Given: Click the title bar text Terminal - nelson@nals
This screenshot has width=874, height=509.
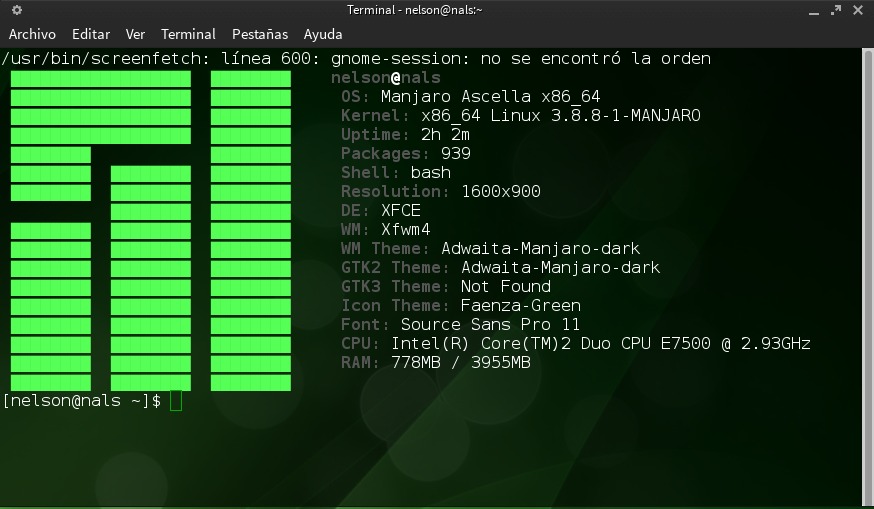Looking at the screenshot, I should coord(414,10).
